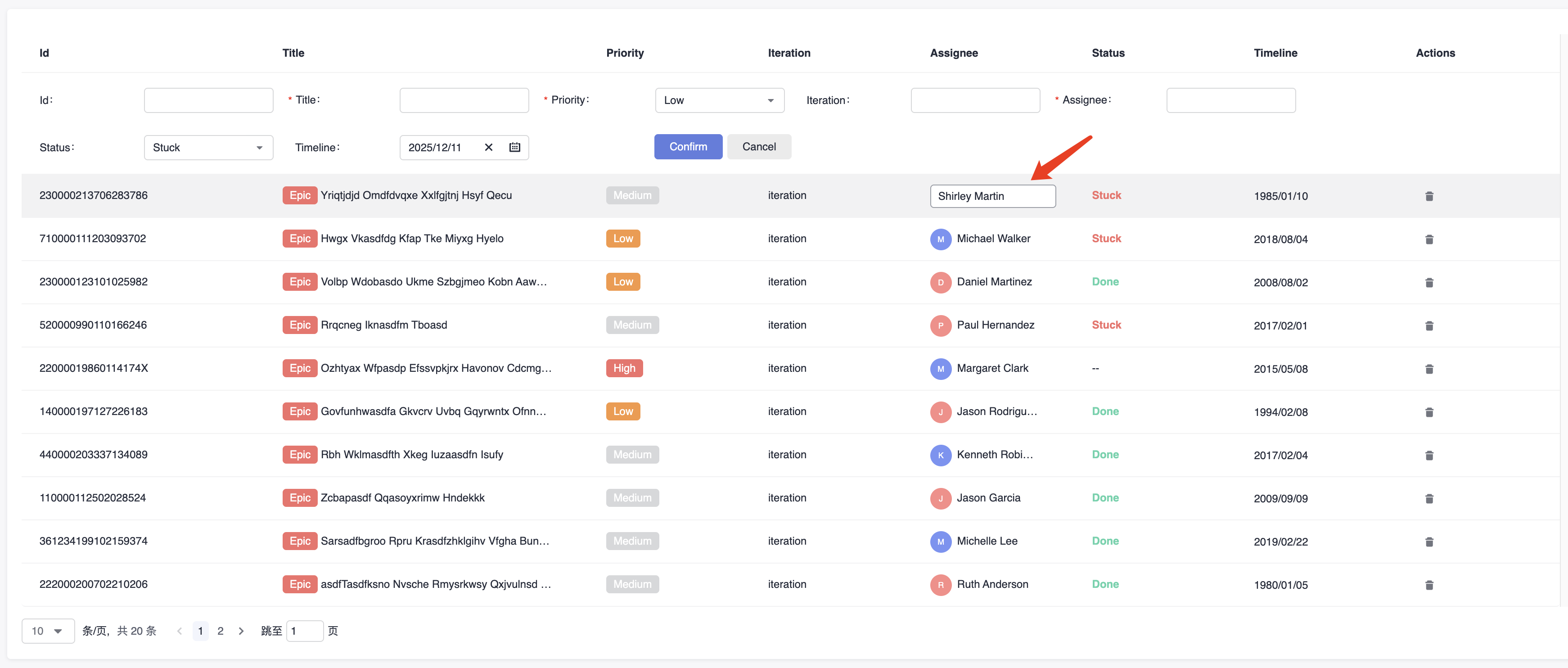Clear the Timeline date with X icon

tap(488, 147)
